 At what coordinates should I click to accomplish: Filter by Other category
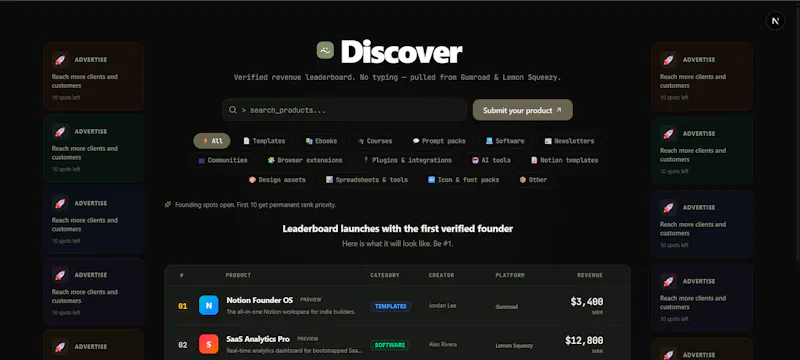[x=533, y=179]
